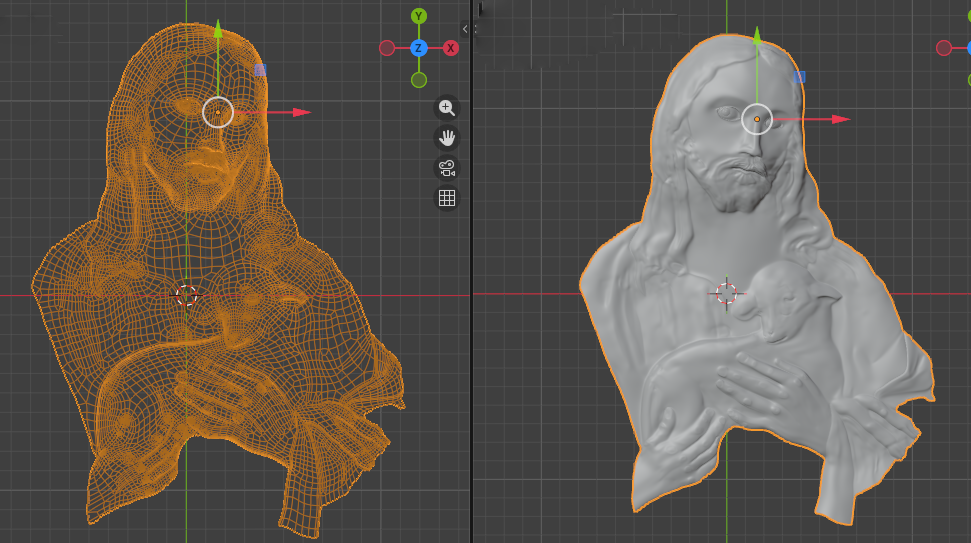Click the negative X circle in the left viewport gizmo
Viewport: 971px width, 543px height.
tap(387, 48)
